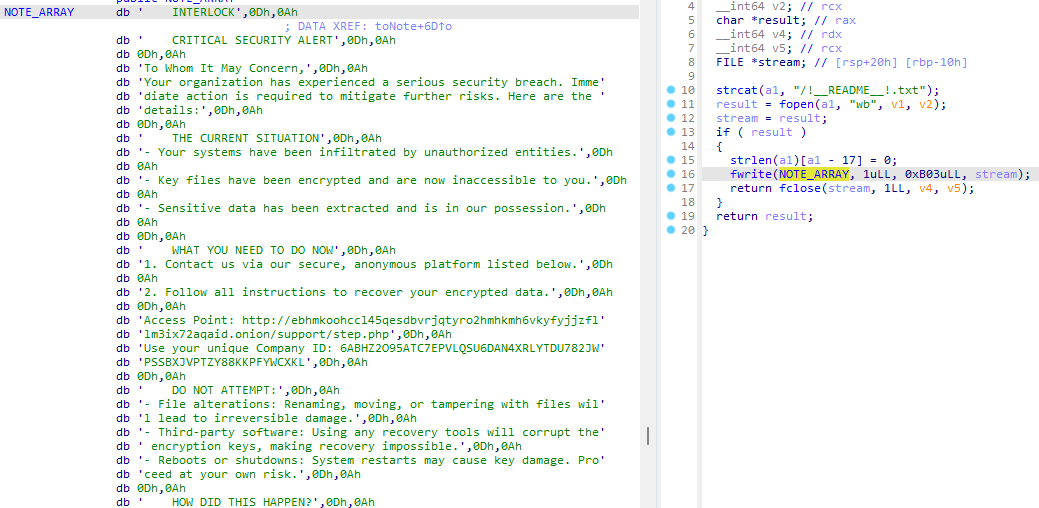Toggle breakpoint dot on pseudocode line 17
The width and height of the screenshot is (1039, 508).
point(671,187)
